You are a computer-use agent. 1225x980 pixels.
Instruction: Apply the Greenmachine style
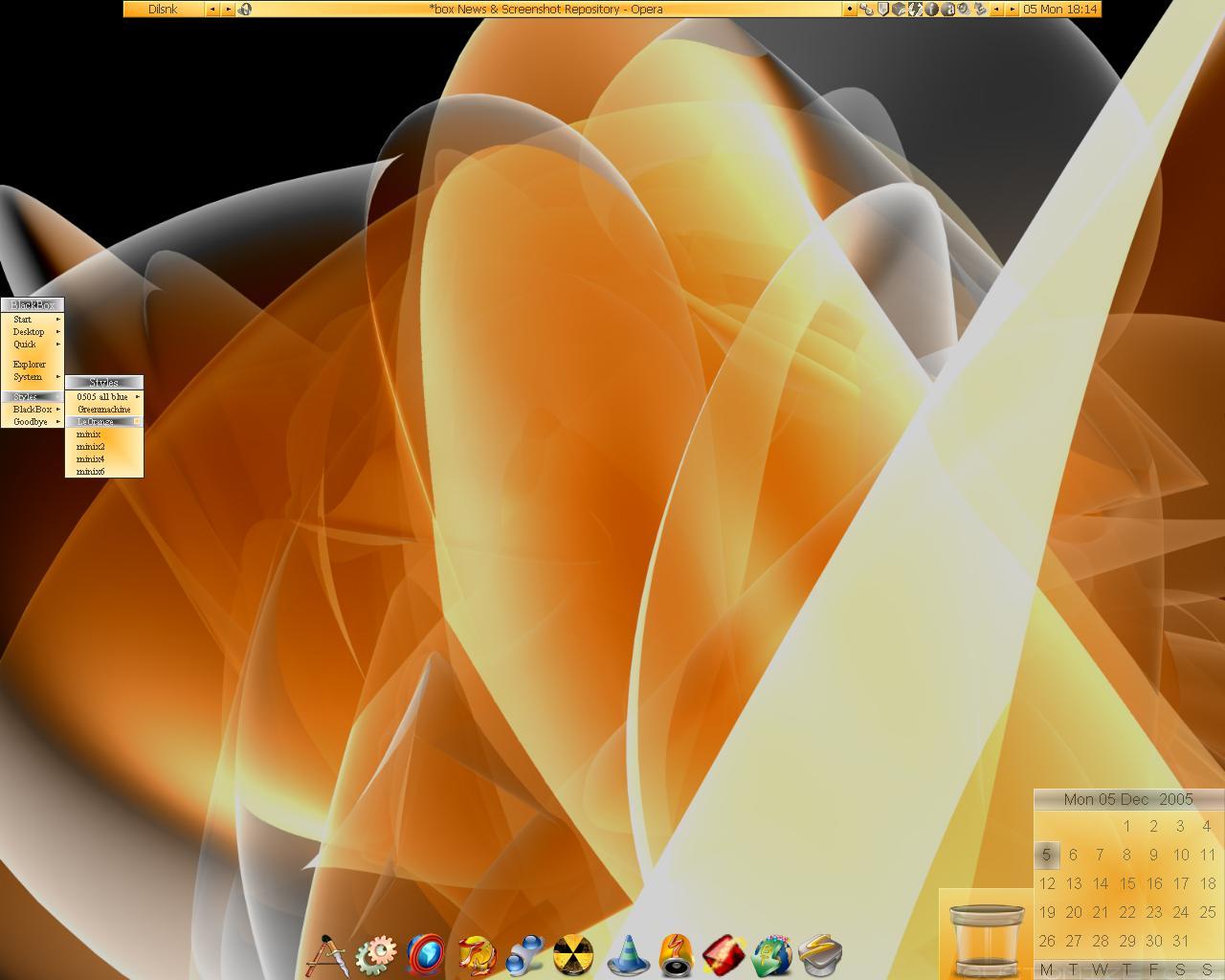click(103, 410)
